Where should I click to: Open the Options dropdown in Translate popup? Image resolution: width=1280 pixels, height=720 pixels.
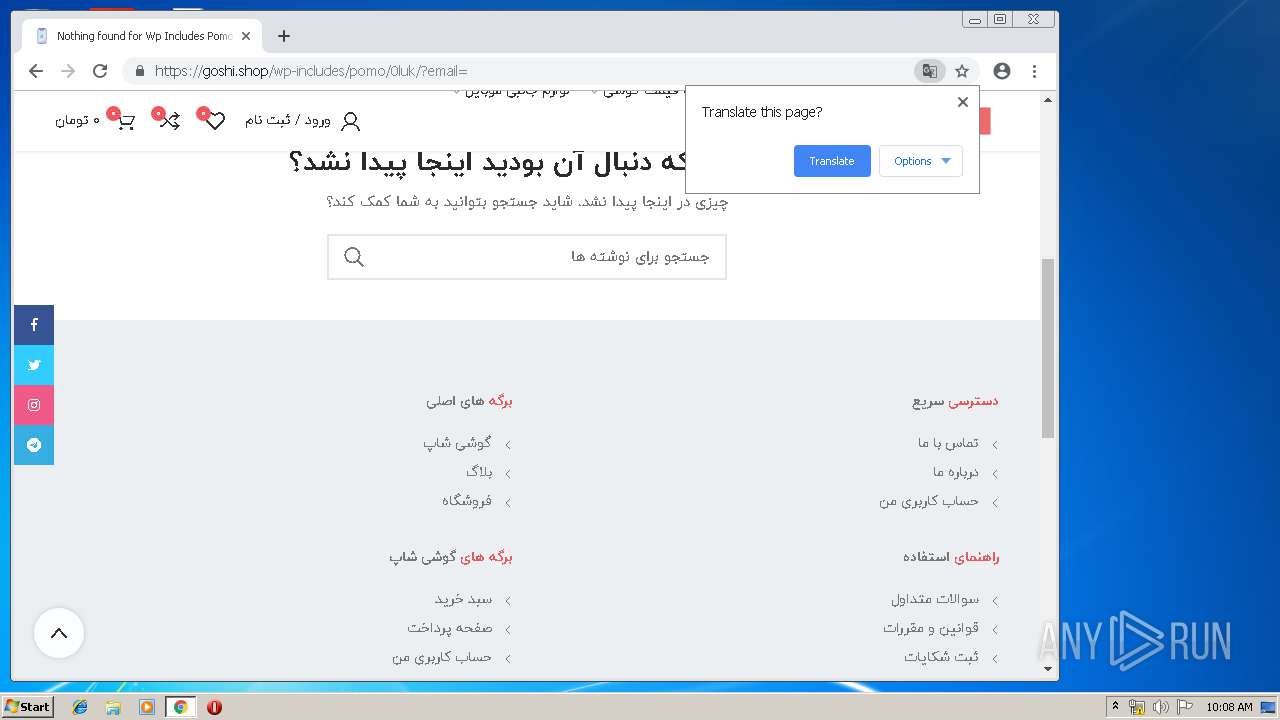921,161
